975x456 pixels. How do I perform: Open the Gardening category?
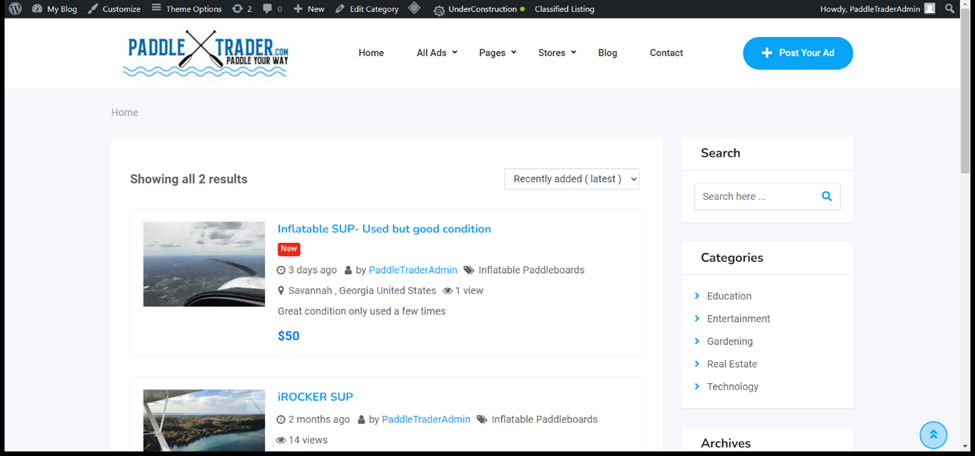click(x=729, y=342)
